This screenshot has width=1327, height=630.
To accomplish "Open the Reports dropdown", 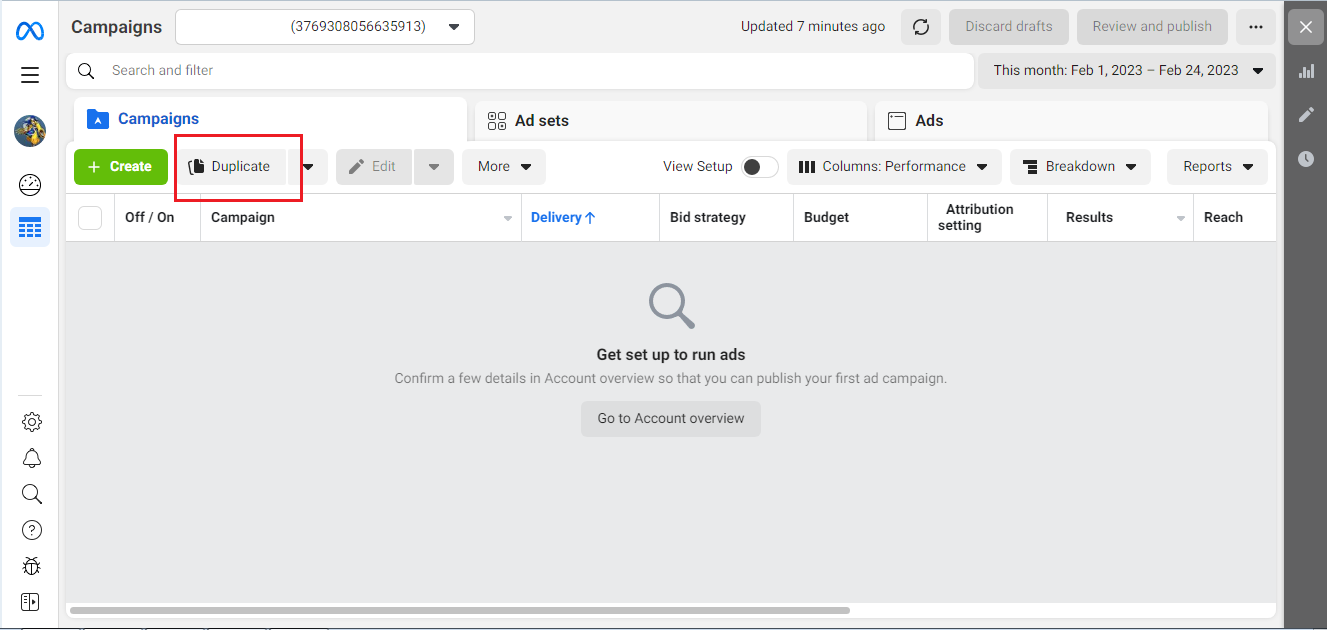I will 1217,167.
